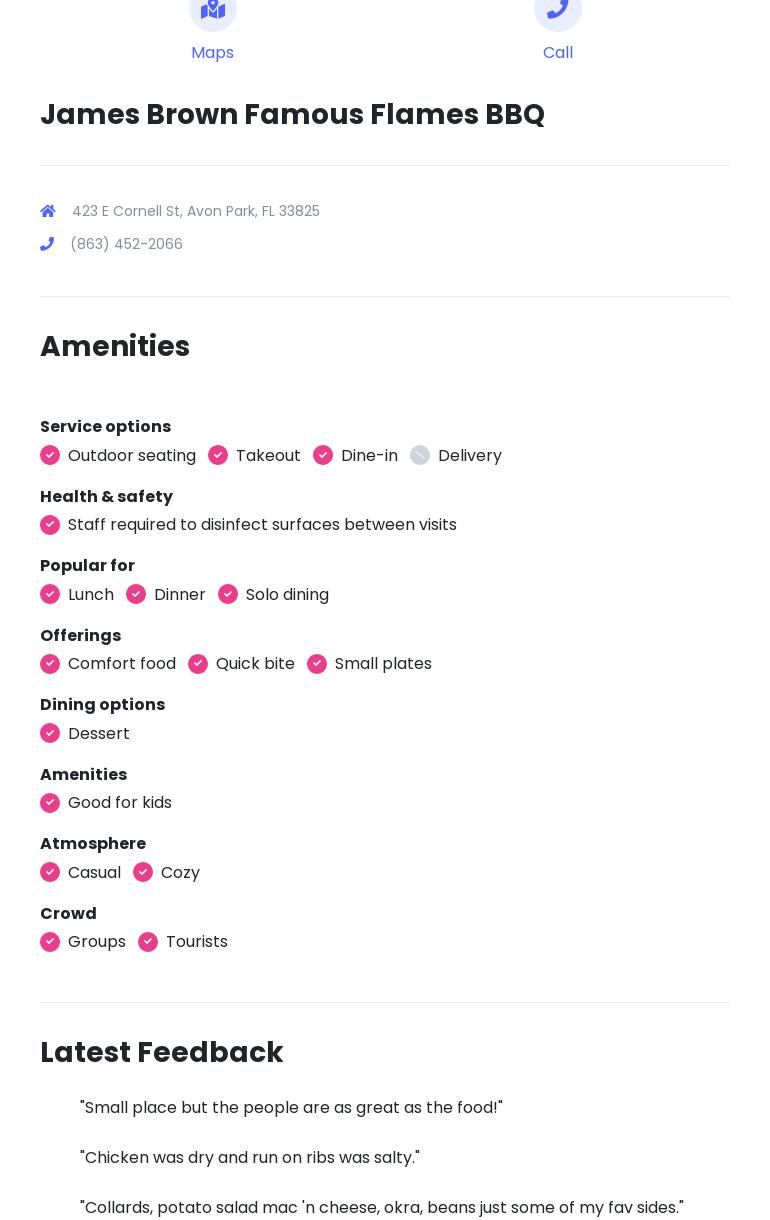Dial the (863) 452-2066 phone number

pyautogui.click(x=126, y=244)
